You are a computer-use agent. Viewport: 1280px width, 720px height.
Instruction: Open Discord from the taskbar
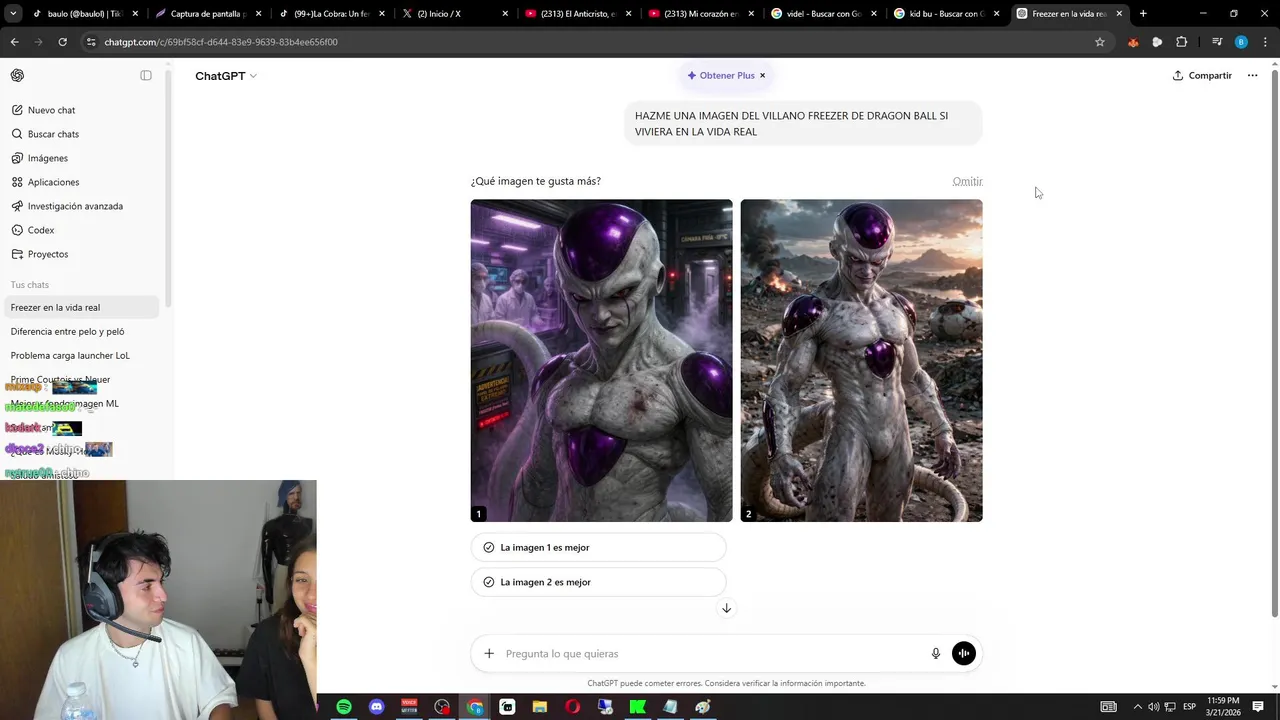coord(377,707)
